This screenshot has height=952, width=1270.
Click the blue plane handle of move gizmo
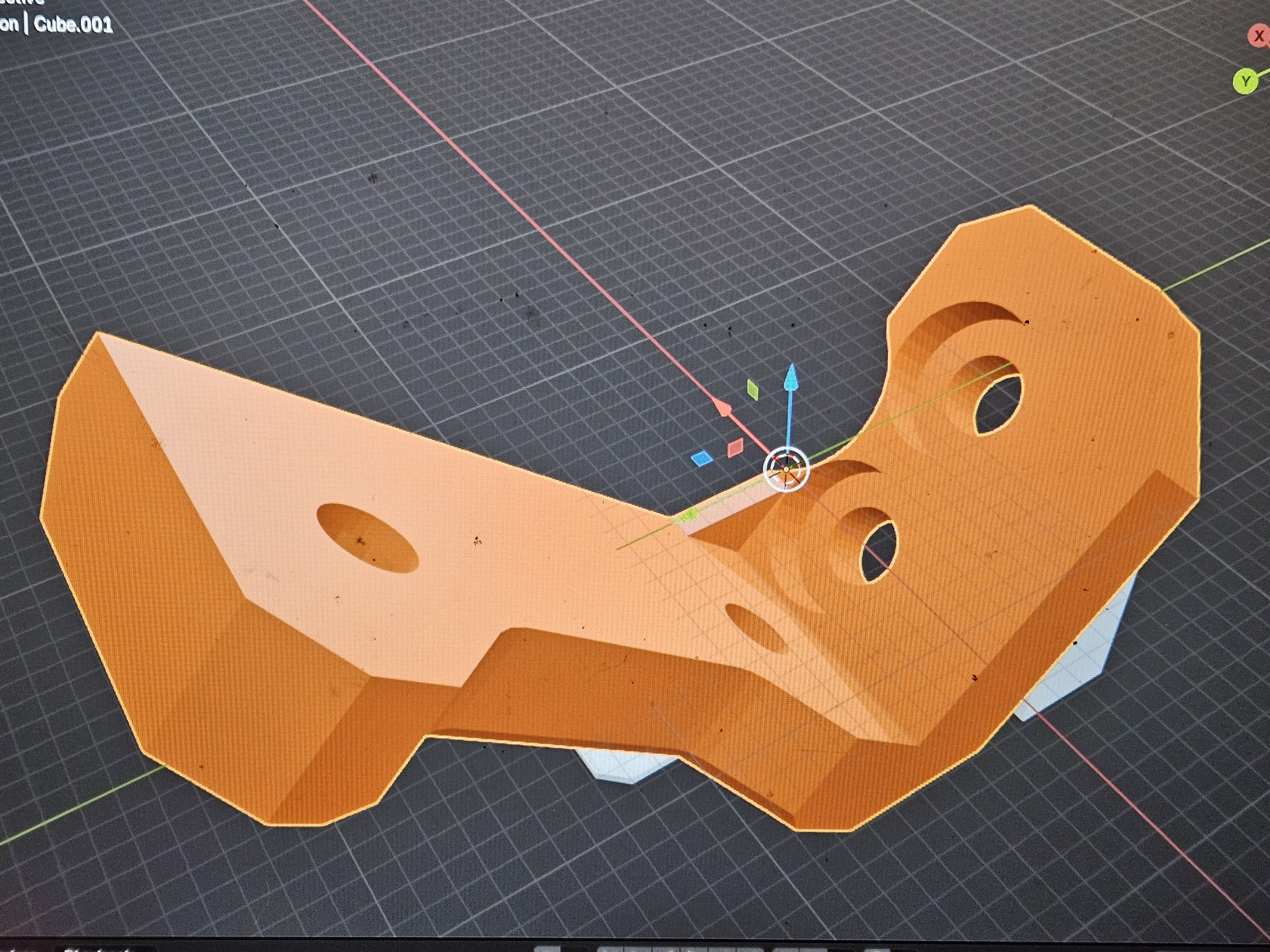click(x=702, y=459)
